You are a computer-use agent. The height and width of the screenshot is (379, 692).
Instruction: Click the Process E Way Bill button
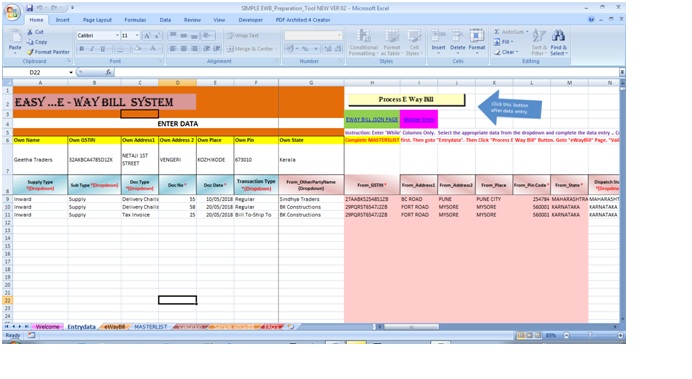(406, 100)
